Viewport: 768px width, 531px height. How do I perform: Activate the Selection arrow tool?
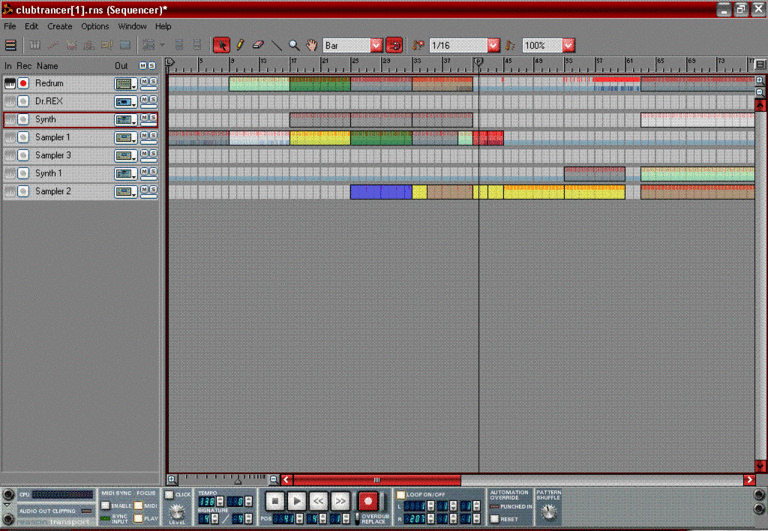pos(222,46)
